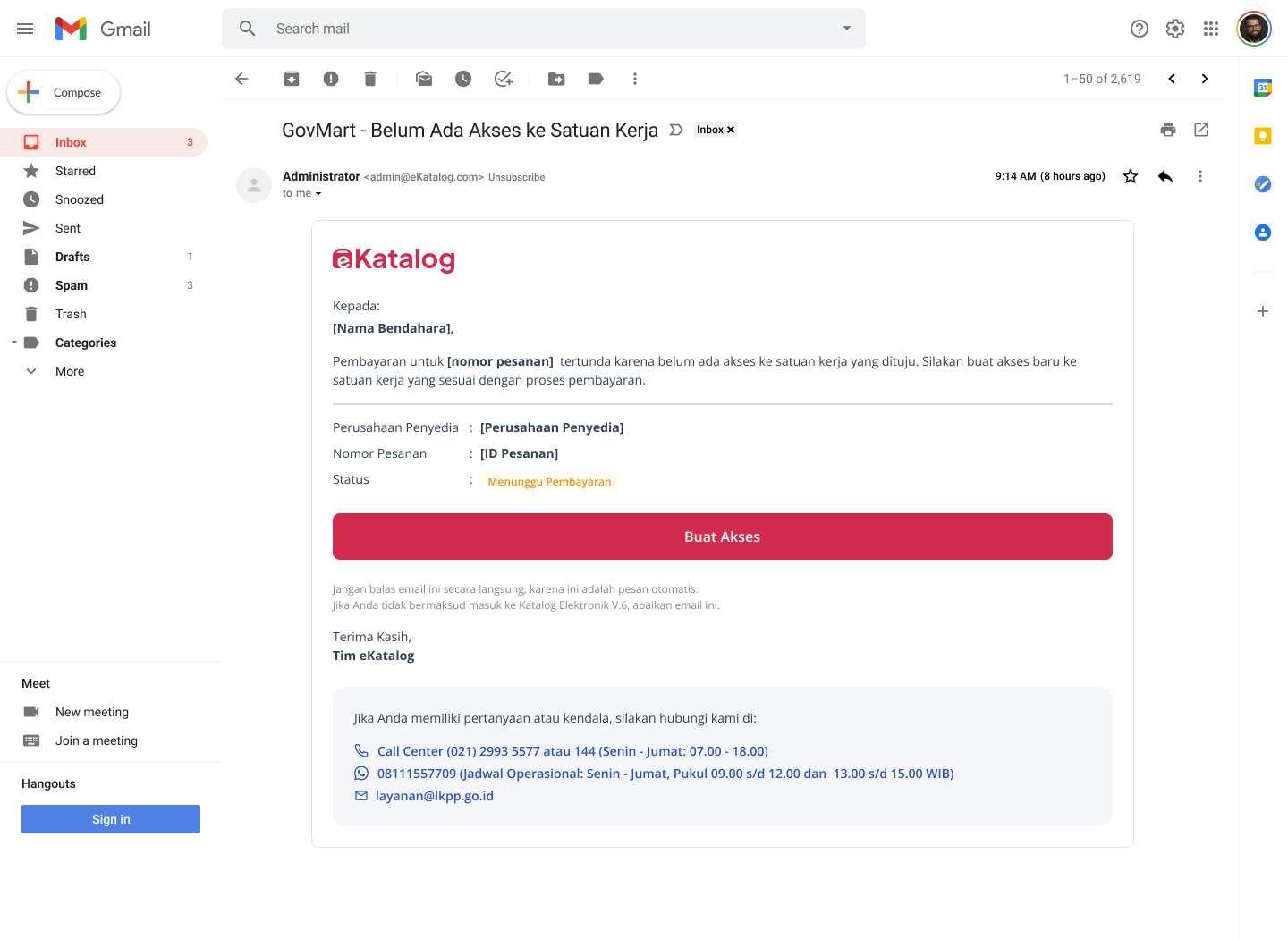Toggle the importance marker beside the subject
The height and width of the screenshot is (939, 1288).
pos(676,130)
